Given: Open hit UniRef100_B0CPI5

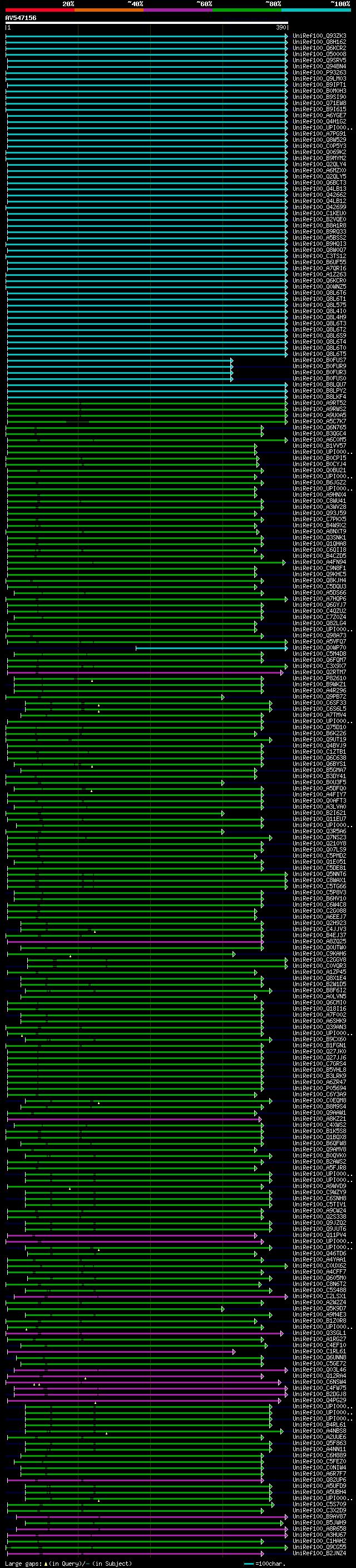Looking at the screenshot, I should click(x=319, y=458).
